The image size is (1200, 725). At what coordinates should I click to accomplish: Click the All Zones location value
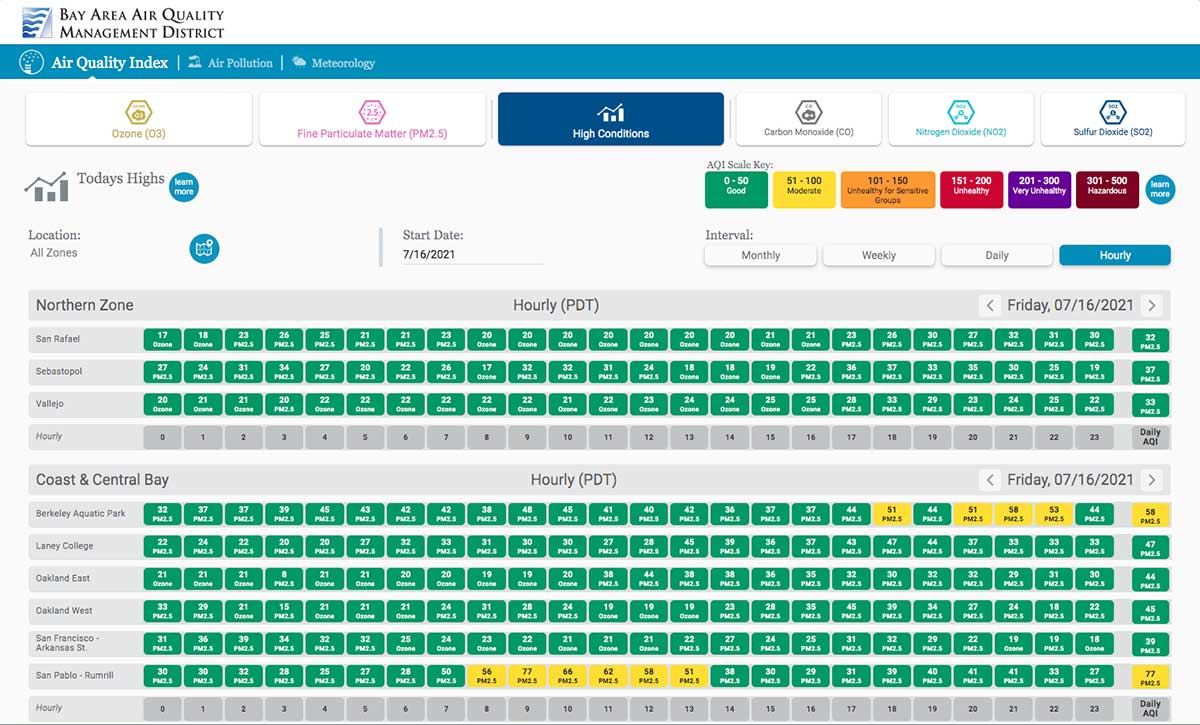tap(54, 253)
